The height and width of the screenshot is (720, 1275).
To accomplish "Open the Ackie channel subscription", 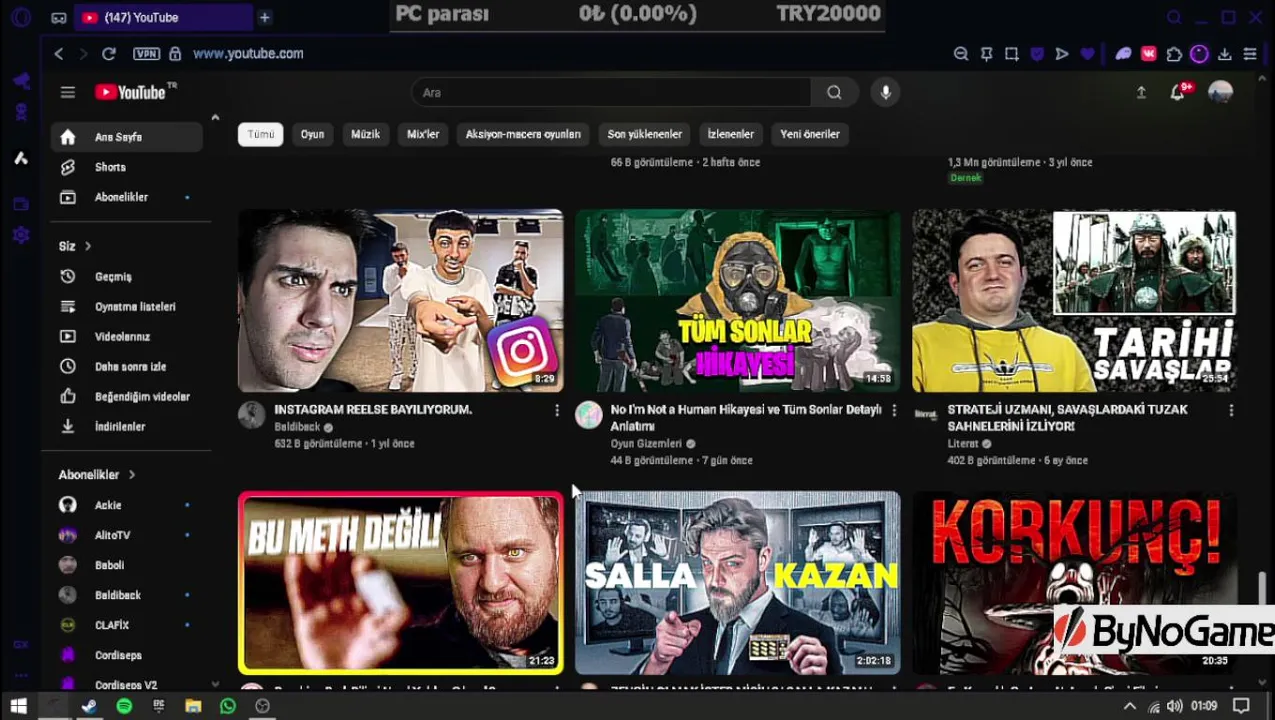I will tap(127, 505).
